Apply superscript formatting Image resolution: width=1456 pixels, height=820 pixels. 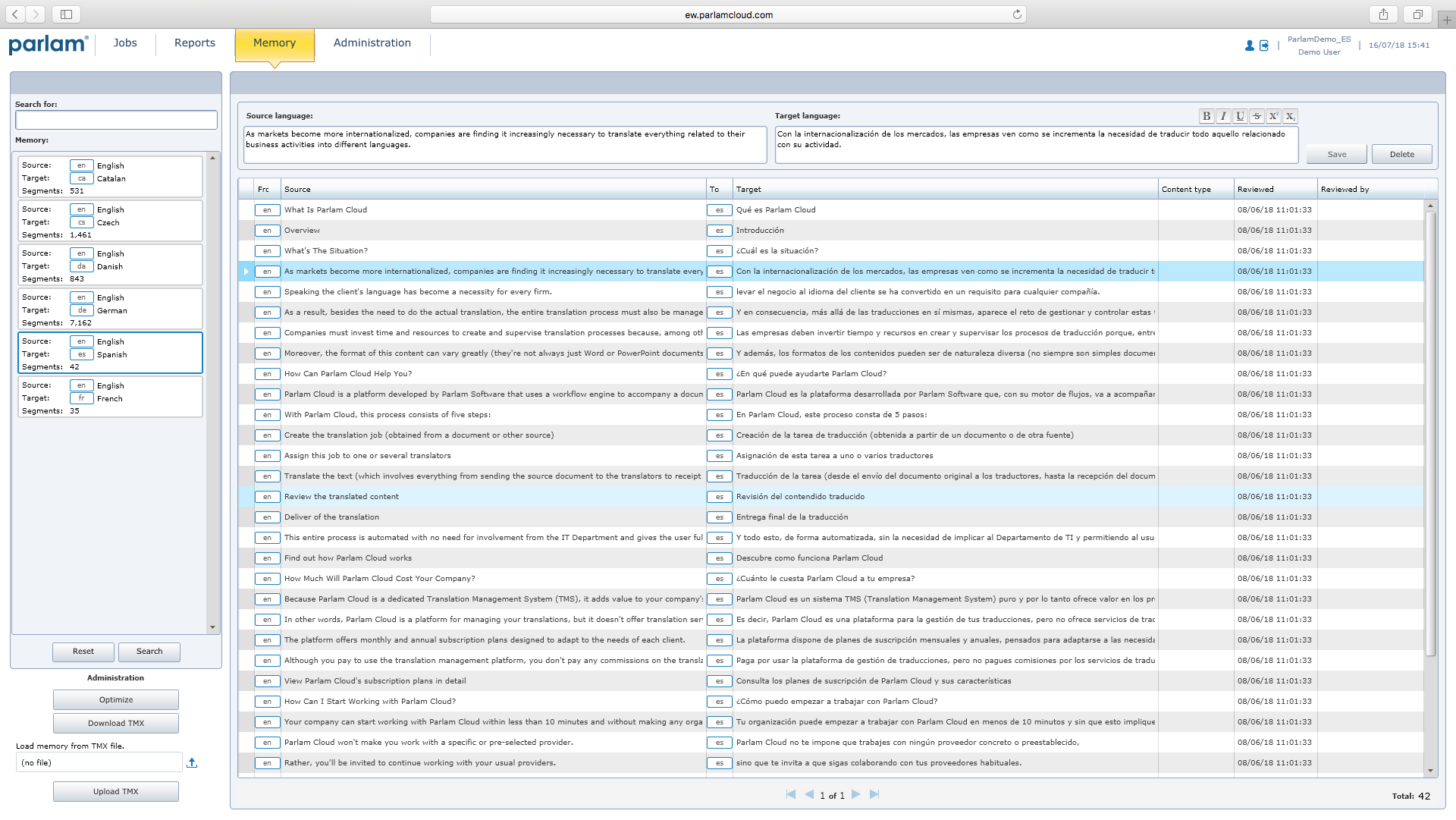click(1273, 116)
